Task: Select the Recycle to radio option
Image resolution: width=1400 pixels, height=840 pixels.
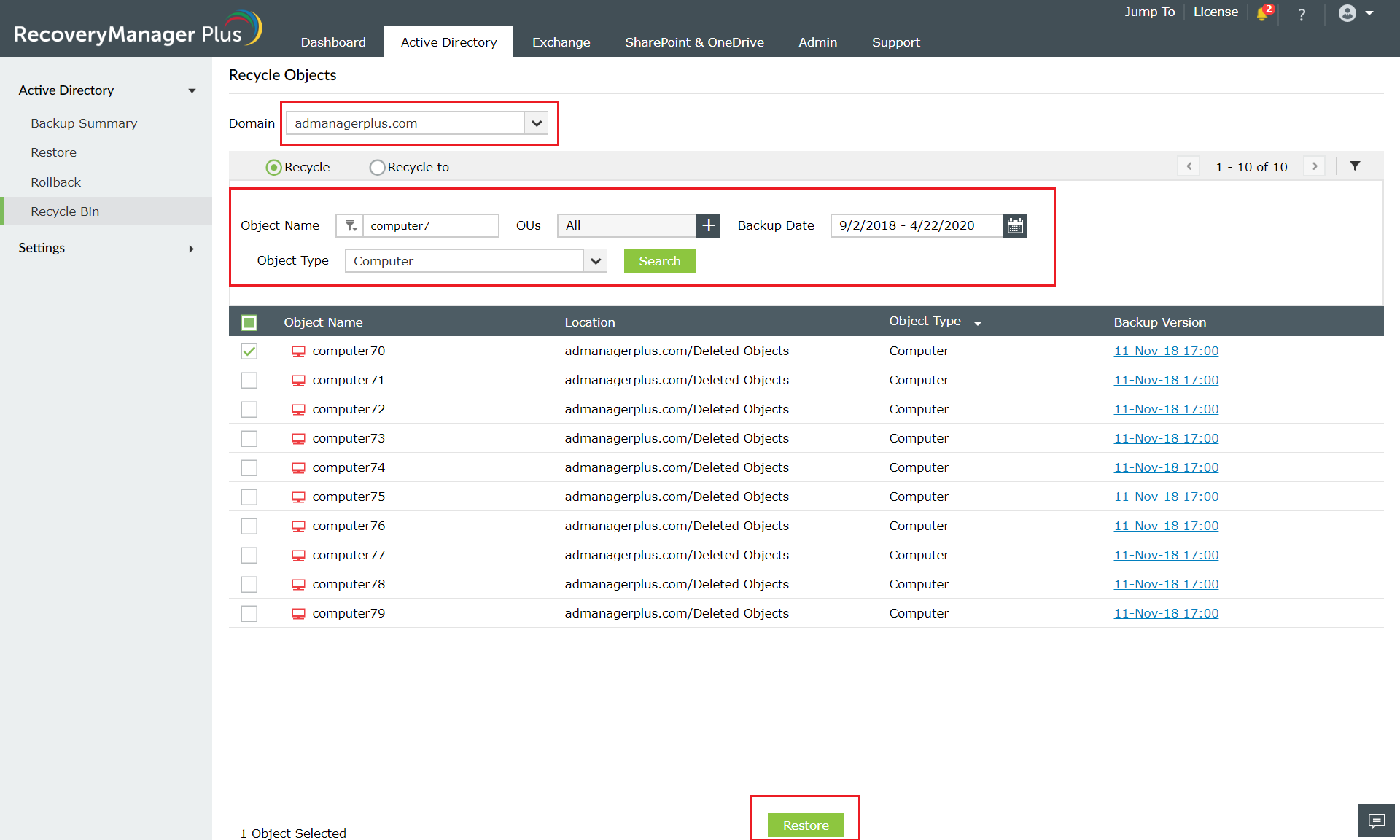Action: point(377,167)
